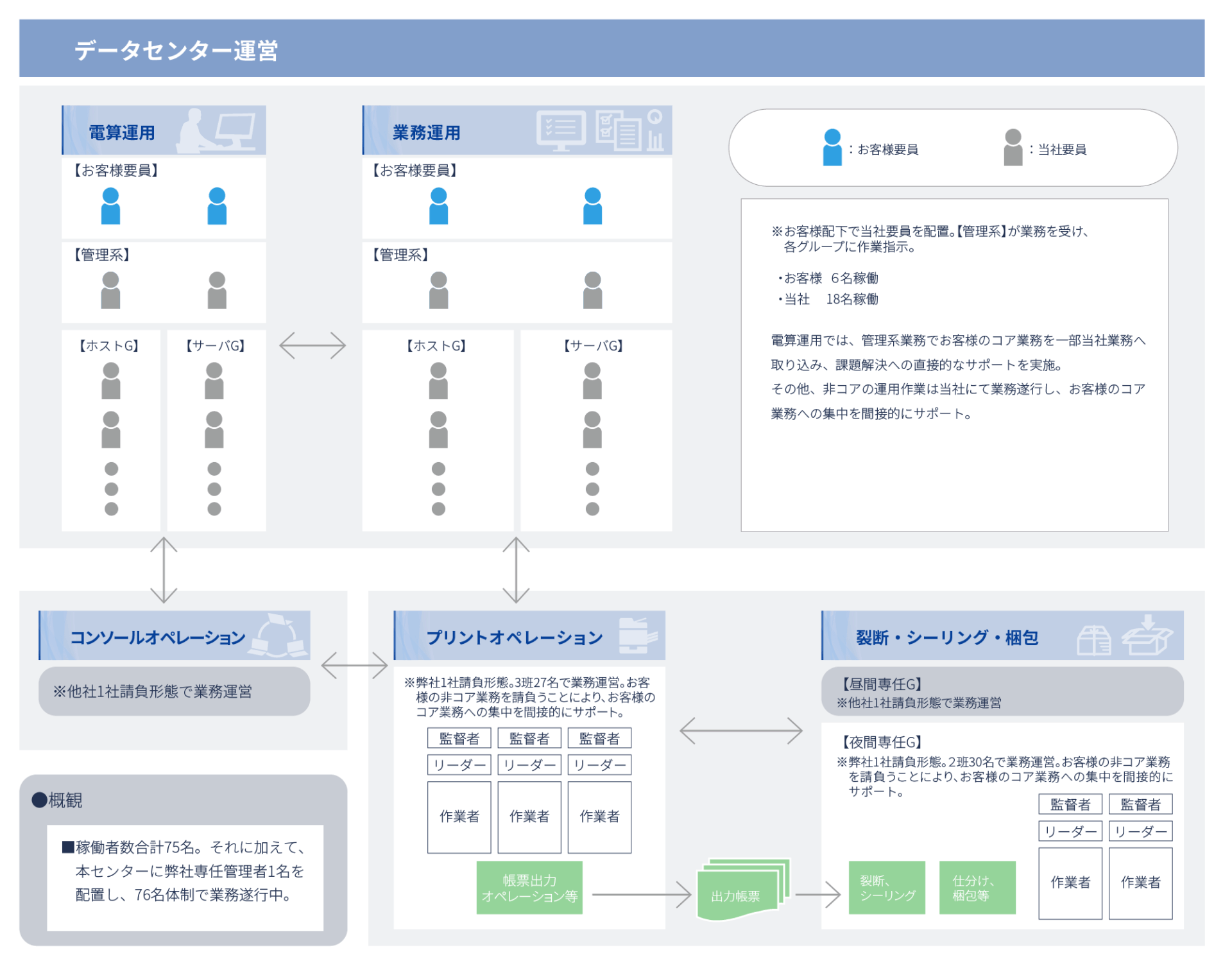Click top gray person in 業務運用 ホストG column
Screen dimensions: 1232x968
438,381
